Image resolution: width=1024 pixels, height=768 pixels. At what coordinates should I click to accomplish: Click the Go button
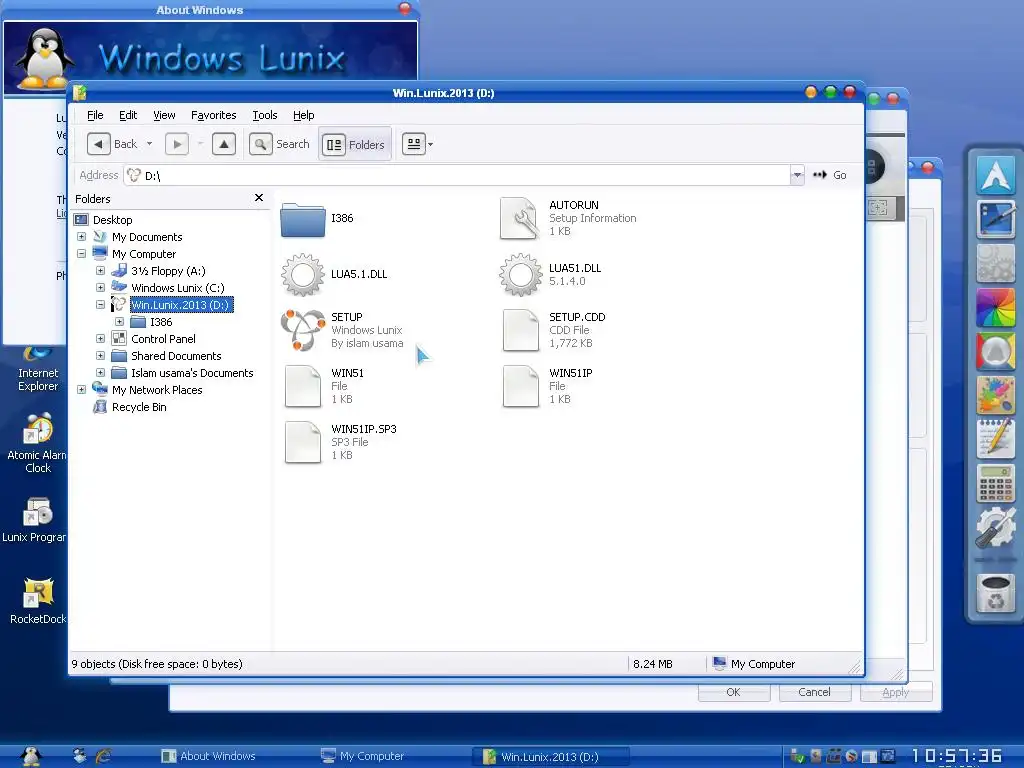click(830, 175)
